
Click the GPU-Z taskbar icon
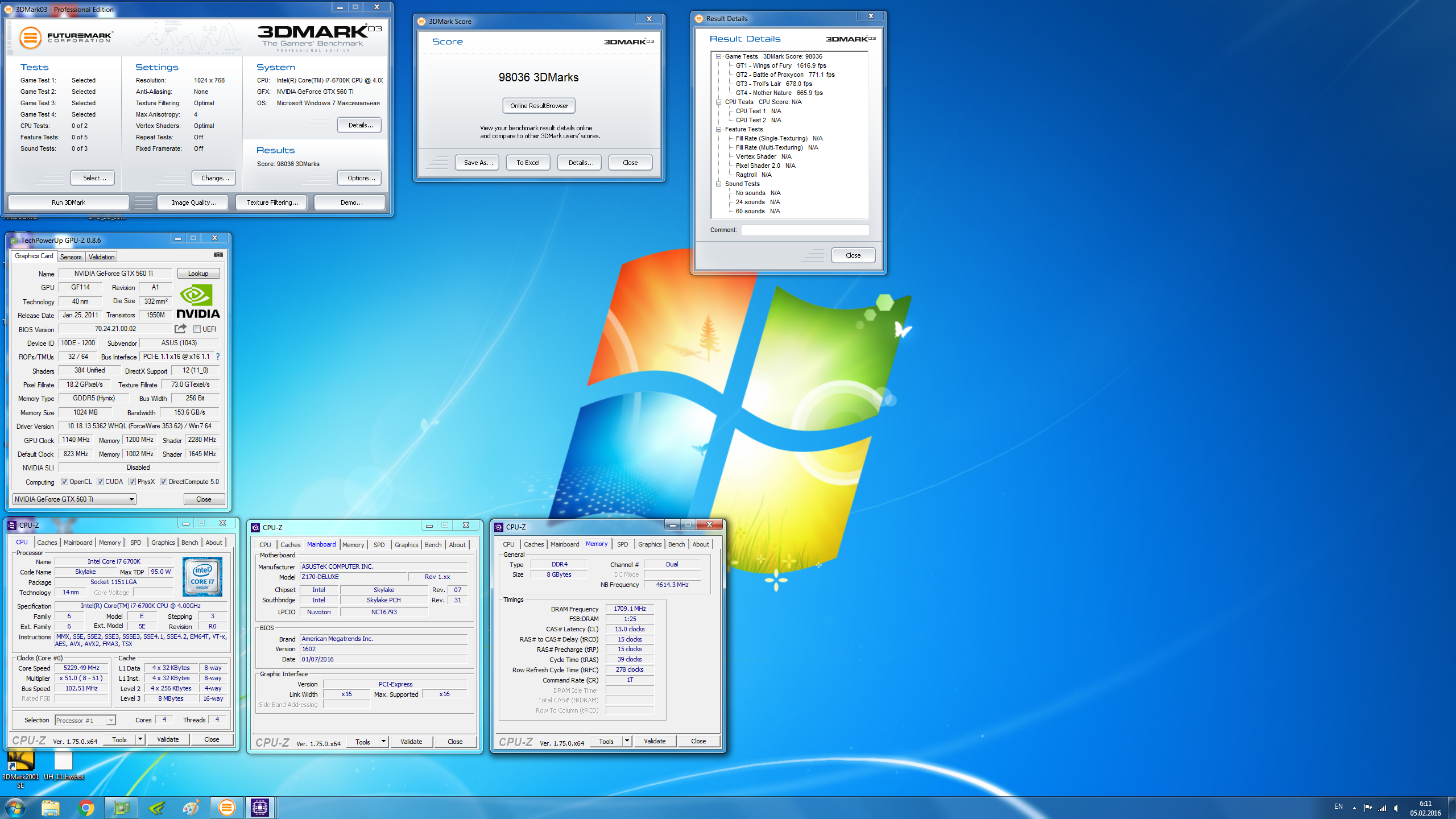(121, 808)
